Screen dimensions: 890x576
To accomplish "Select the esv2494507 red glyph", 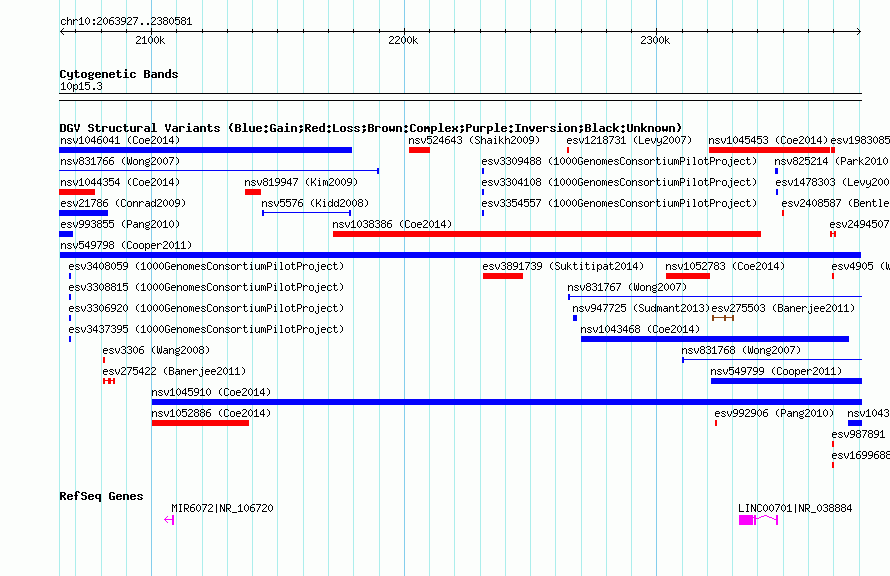I will (833, 234).
